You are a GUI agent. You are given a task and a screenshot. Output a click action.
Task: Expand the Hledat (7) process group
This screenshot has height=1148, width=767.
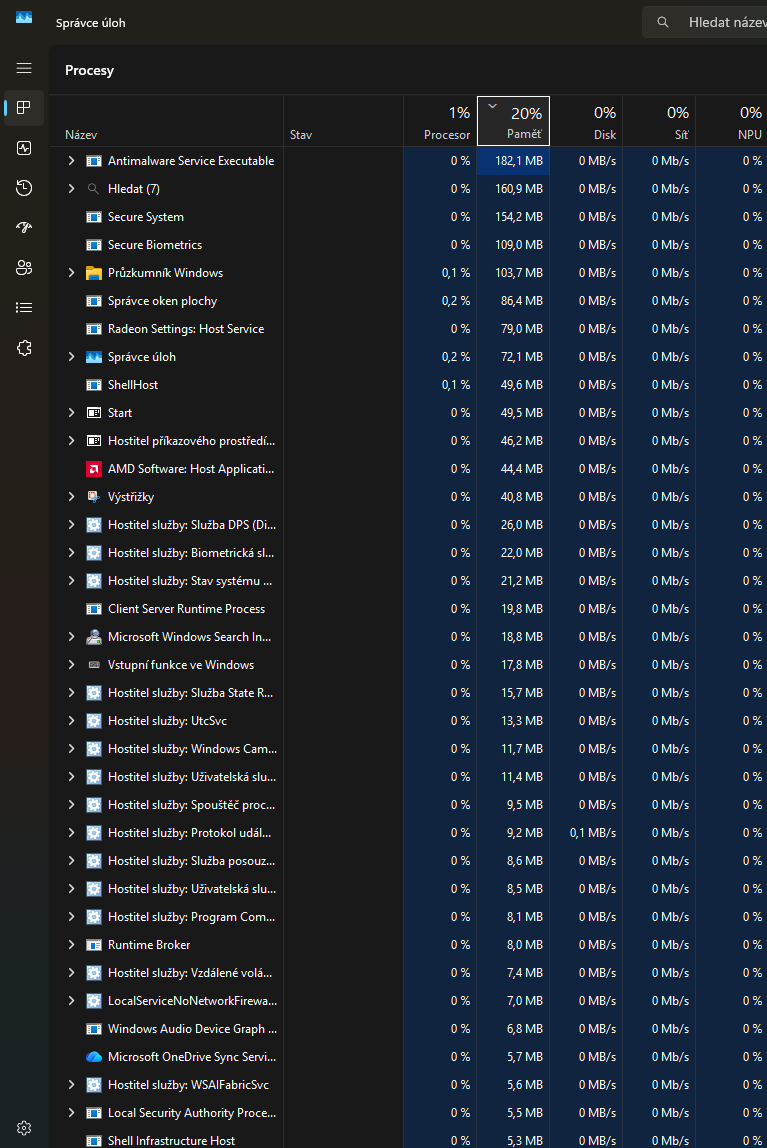tap(71, 188)
